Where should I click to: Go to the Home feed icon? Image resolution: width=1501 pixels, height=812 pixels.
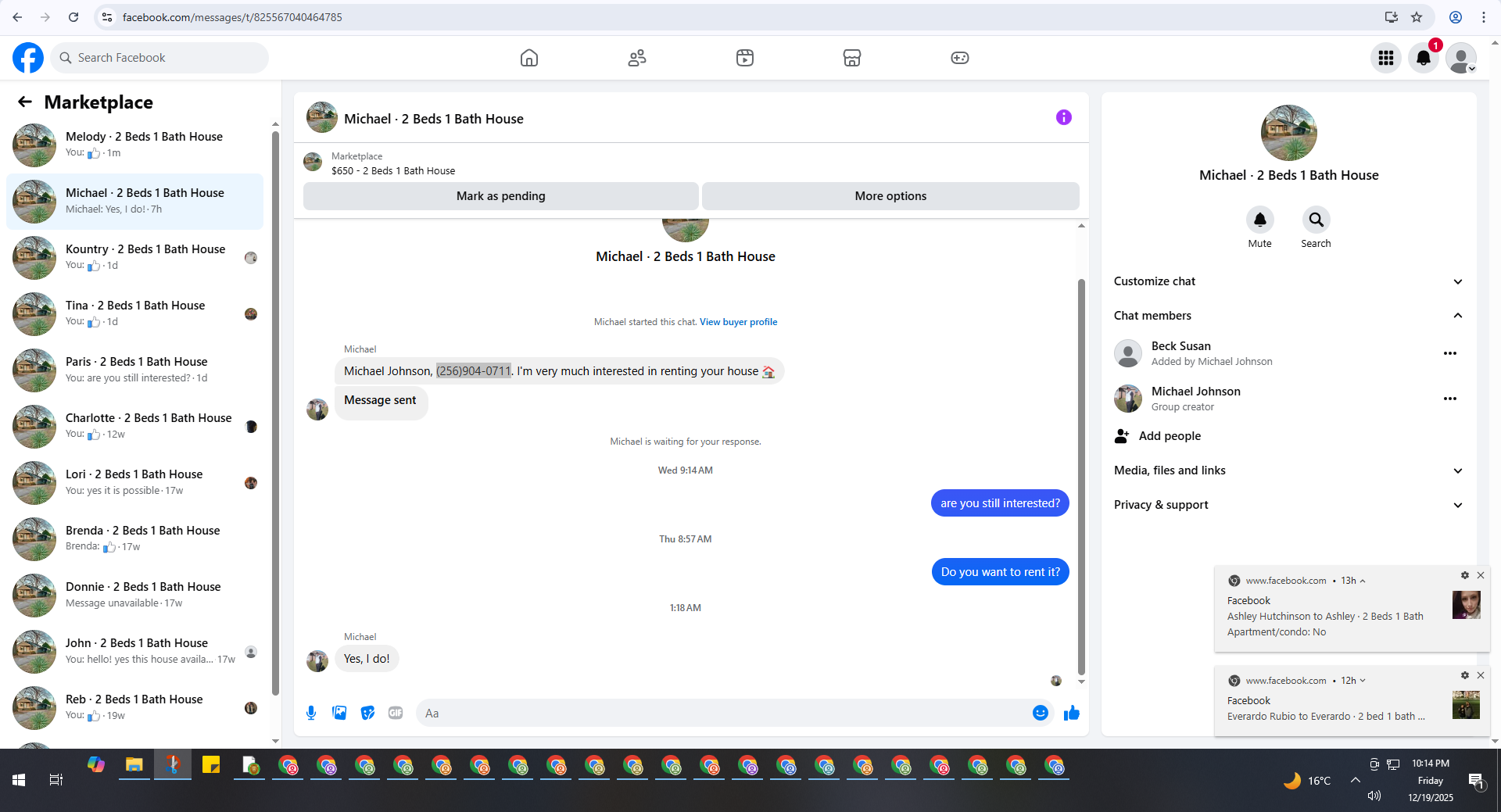[x=529, y=58]
